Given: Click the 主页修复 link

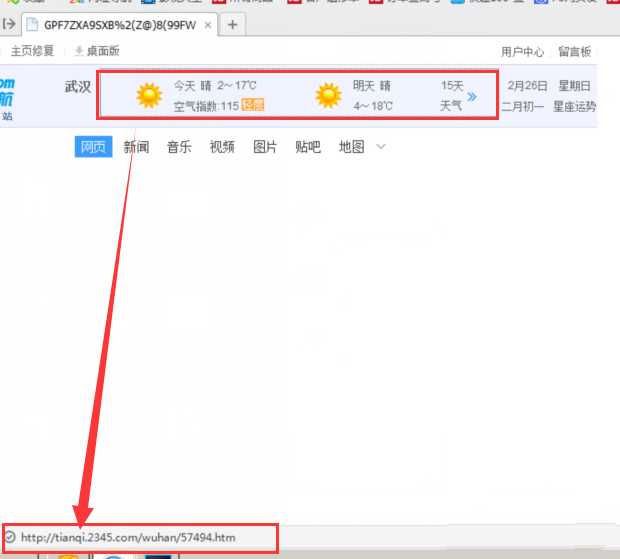Looking at the screenshot, I should [32, 51].
